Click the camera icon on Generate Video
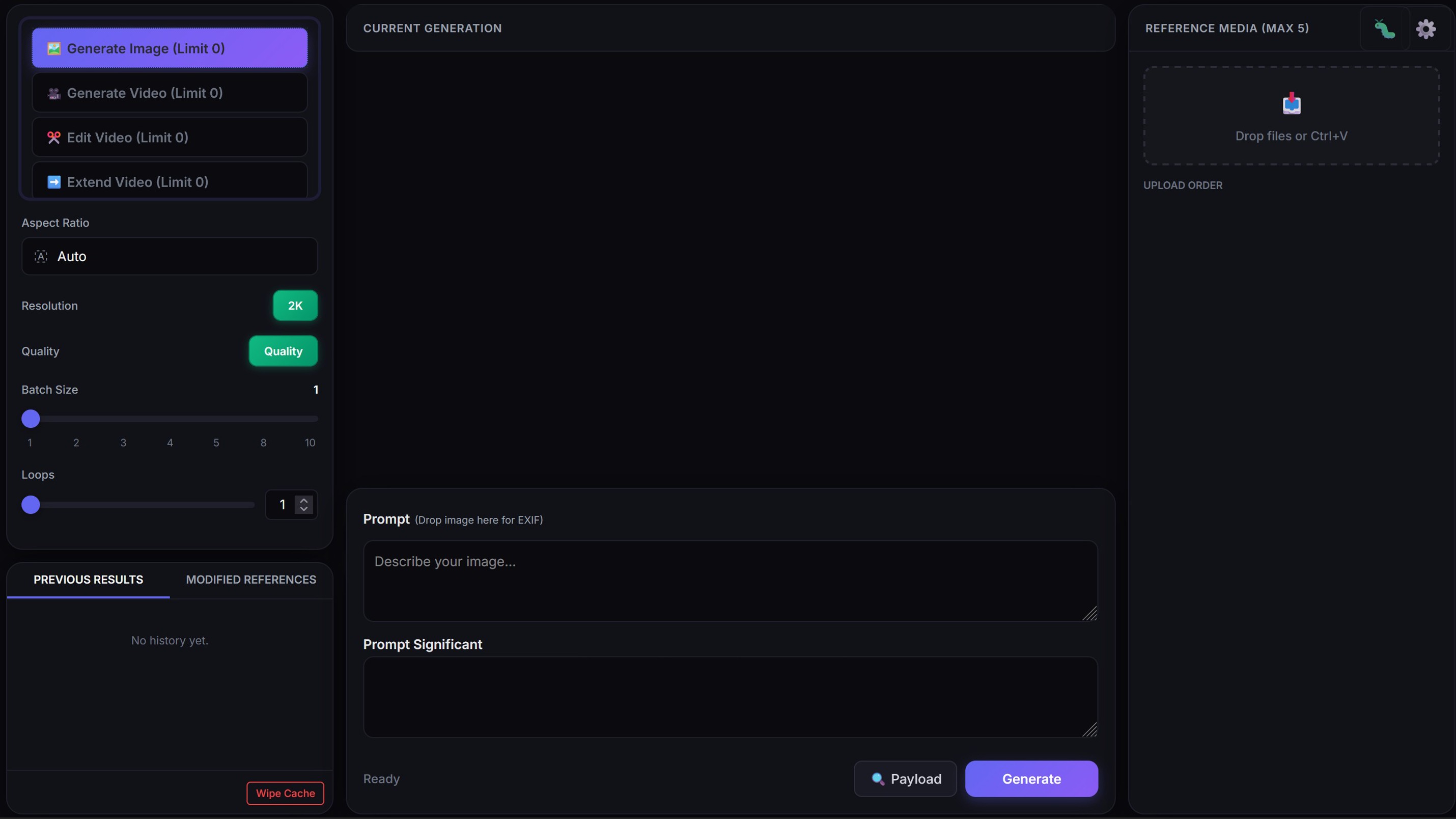 53,93
